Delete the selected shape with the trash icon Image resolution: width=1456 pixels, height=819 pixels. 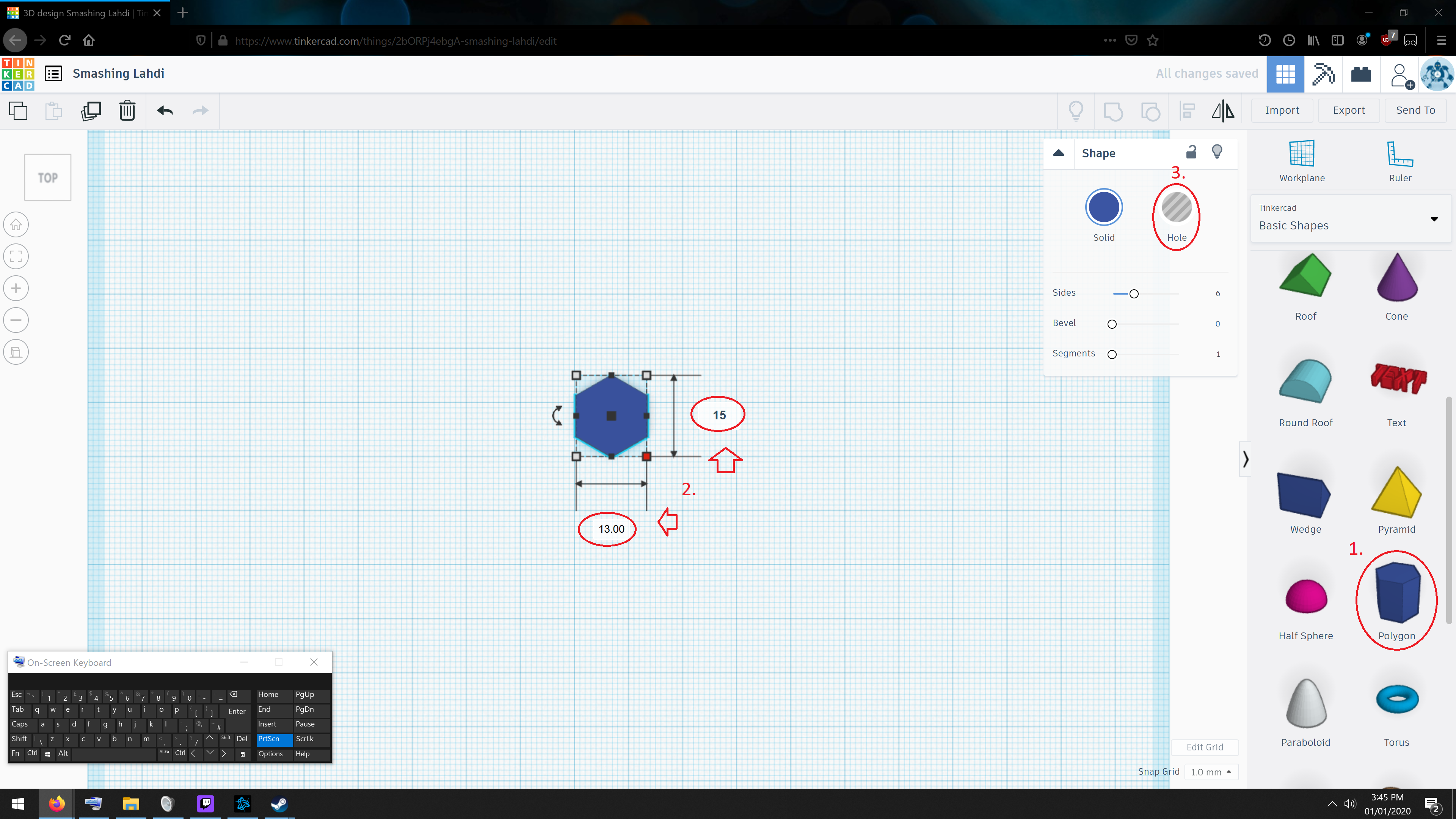click(x=127, y=111)
